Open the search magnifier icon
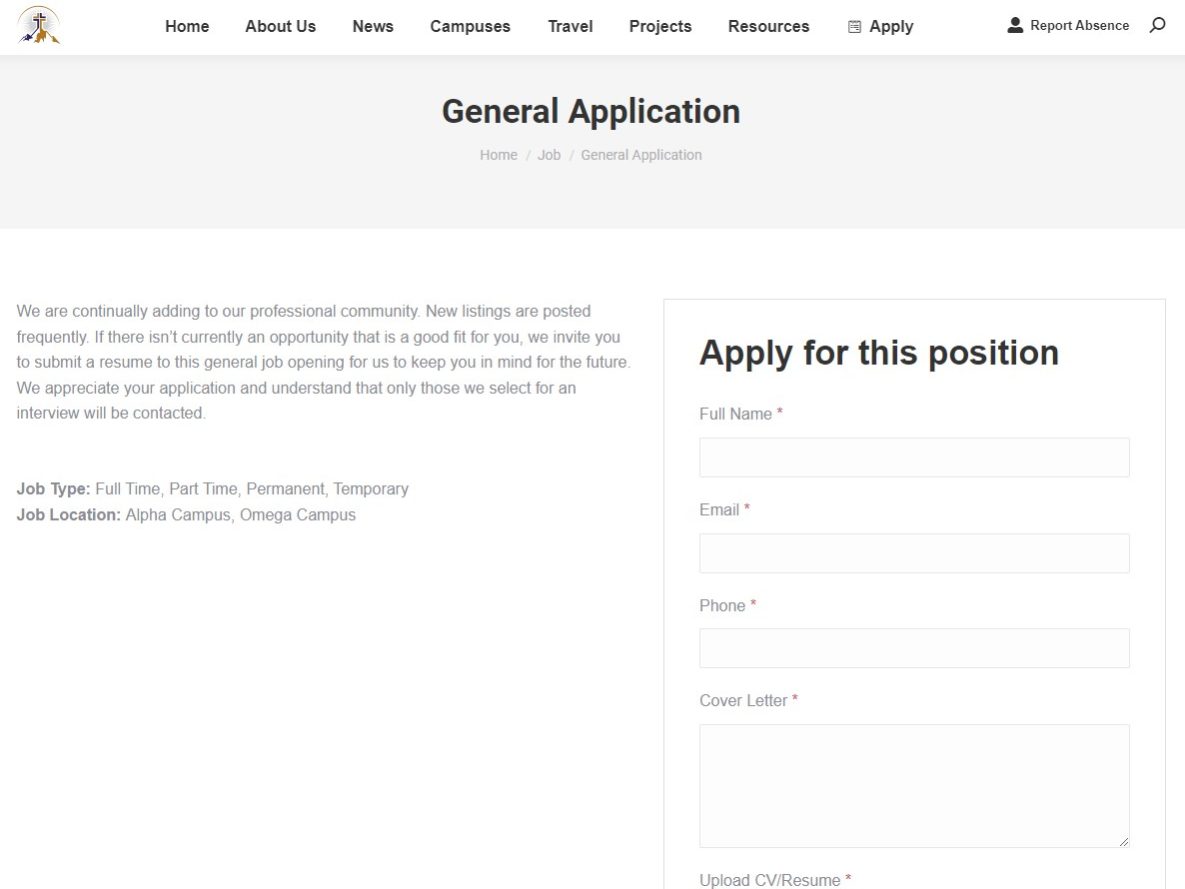 [x=1157, y=26]
